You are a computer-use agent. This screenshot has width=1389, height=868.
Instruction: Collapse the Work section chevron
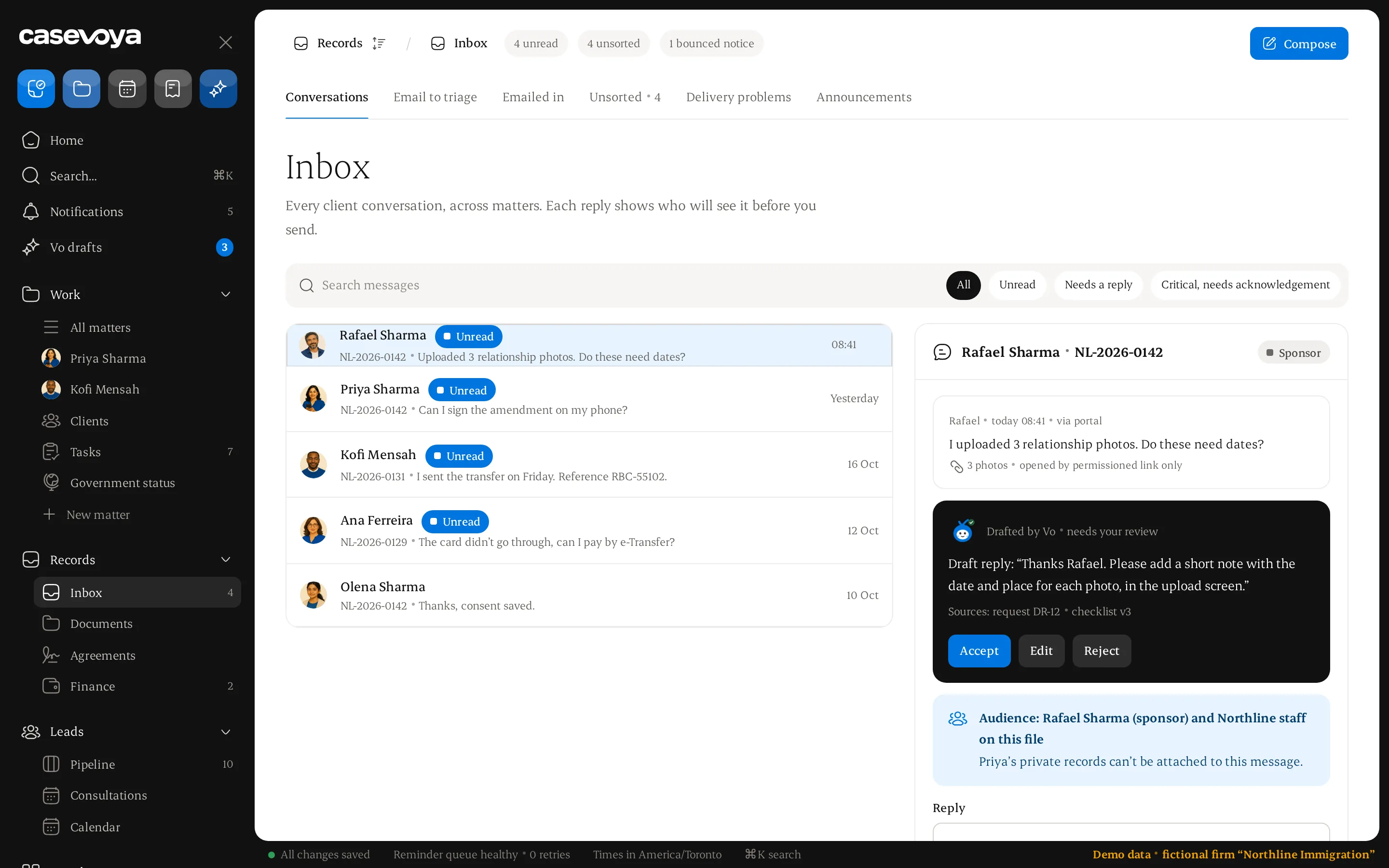[x=226, y=295]
